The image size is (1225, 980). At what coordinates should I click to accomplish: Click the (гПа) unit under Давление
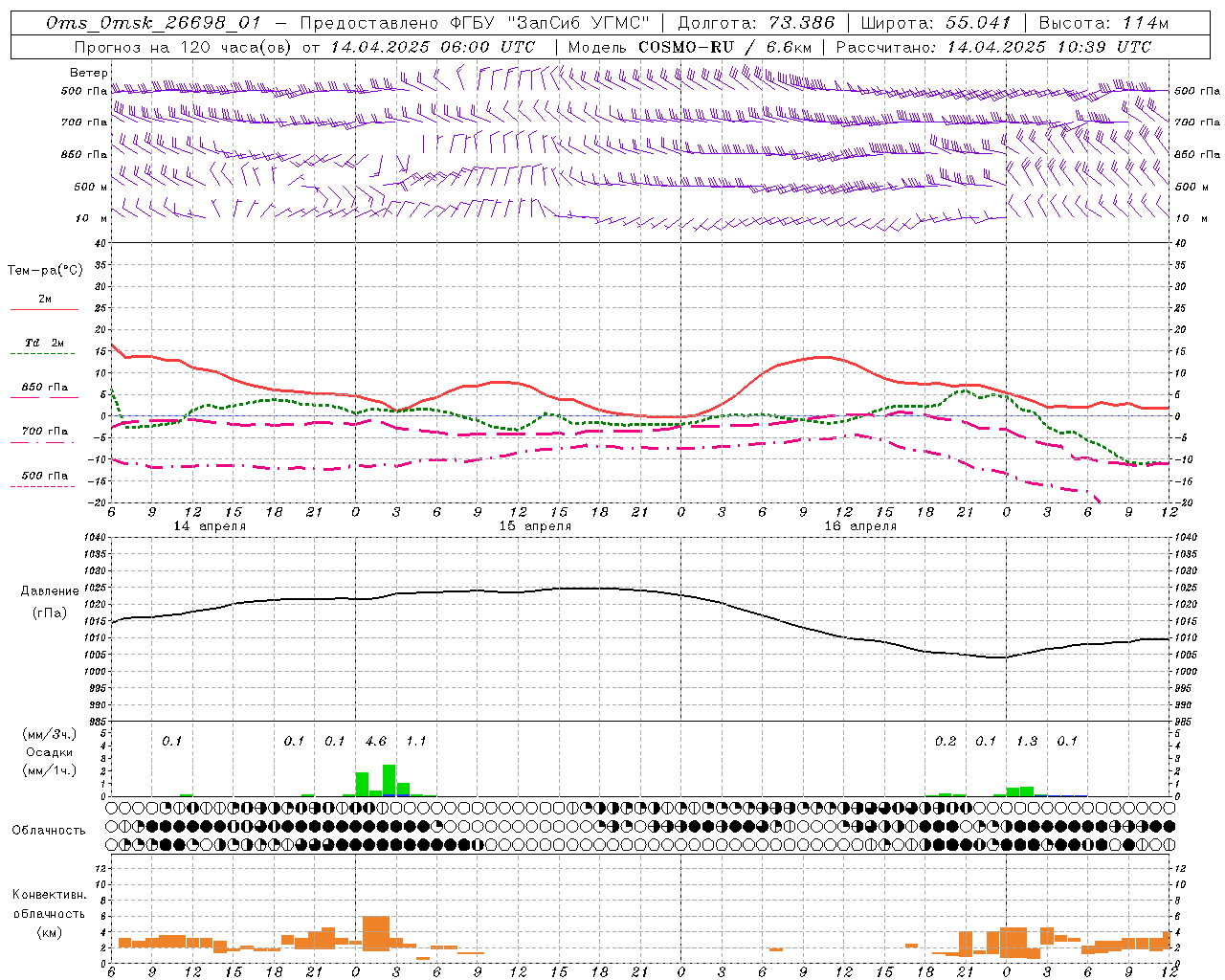50,613
